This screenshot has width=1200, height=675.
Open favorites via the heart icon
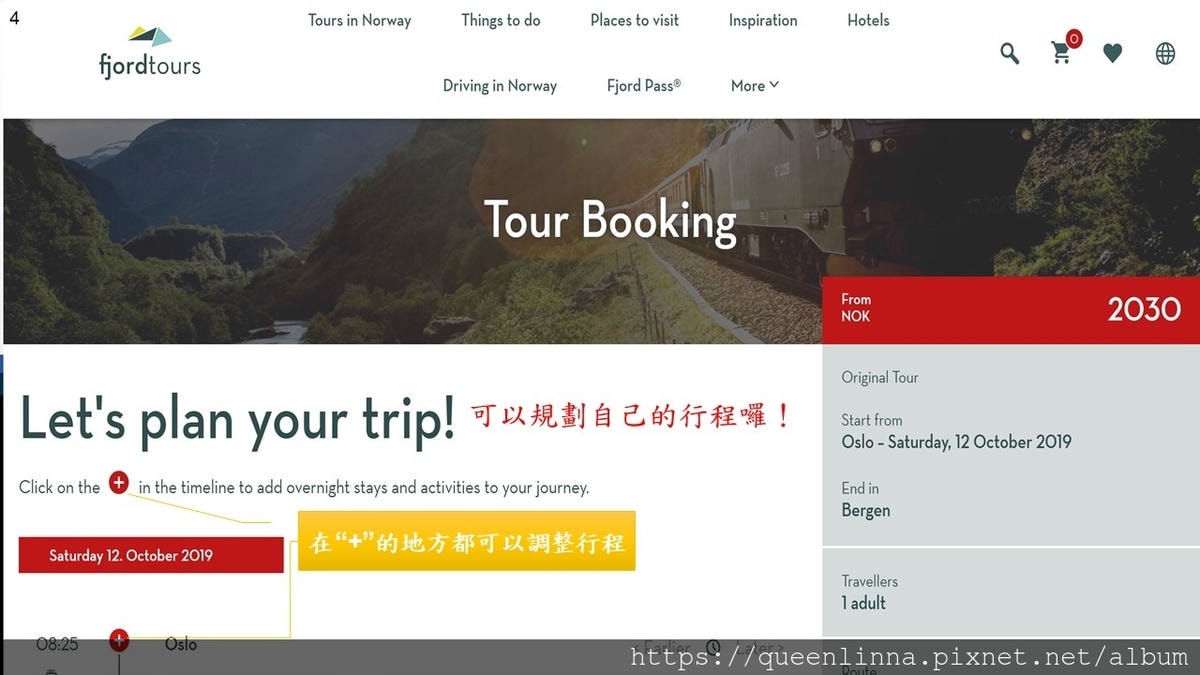[x=1113, y=53]
